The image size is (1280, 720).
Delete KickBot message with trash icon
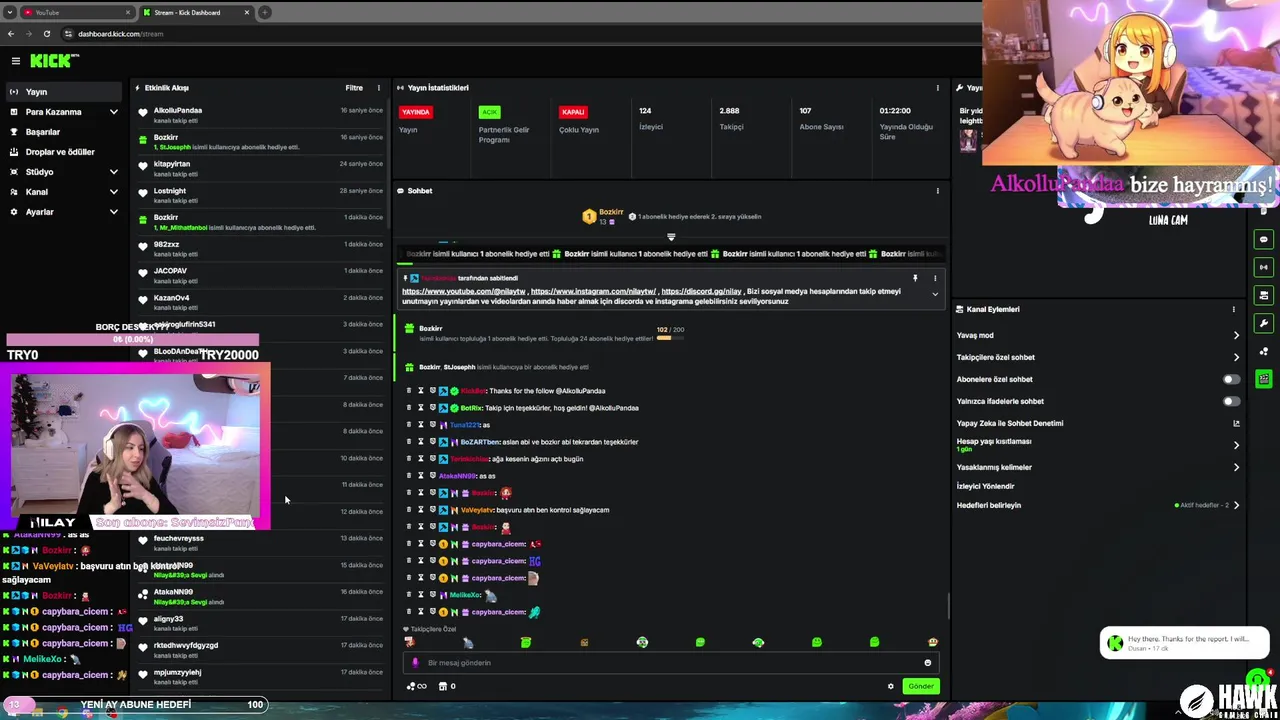click(x=409, y=391)
